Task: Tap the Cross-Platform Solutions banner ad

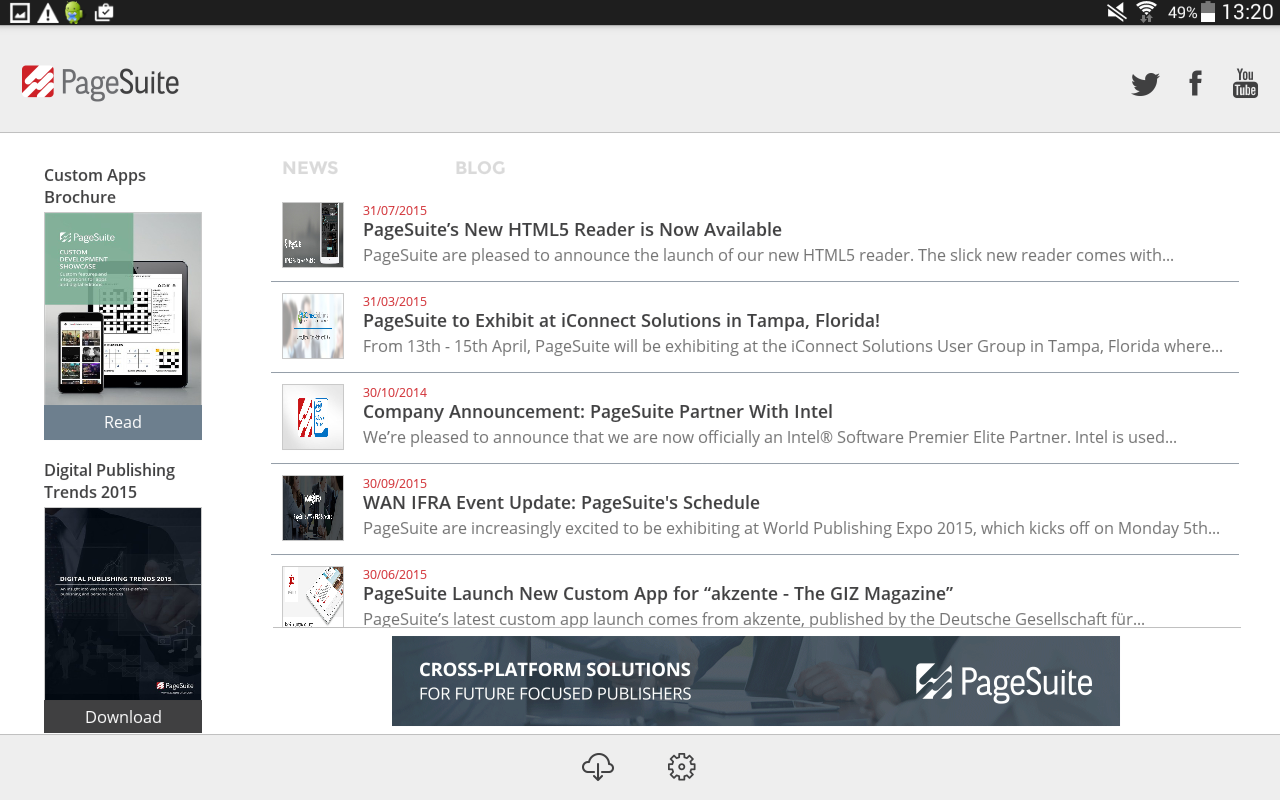Action: coord(756,681)
